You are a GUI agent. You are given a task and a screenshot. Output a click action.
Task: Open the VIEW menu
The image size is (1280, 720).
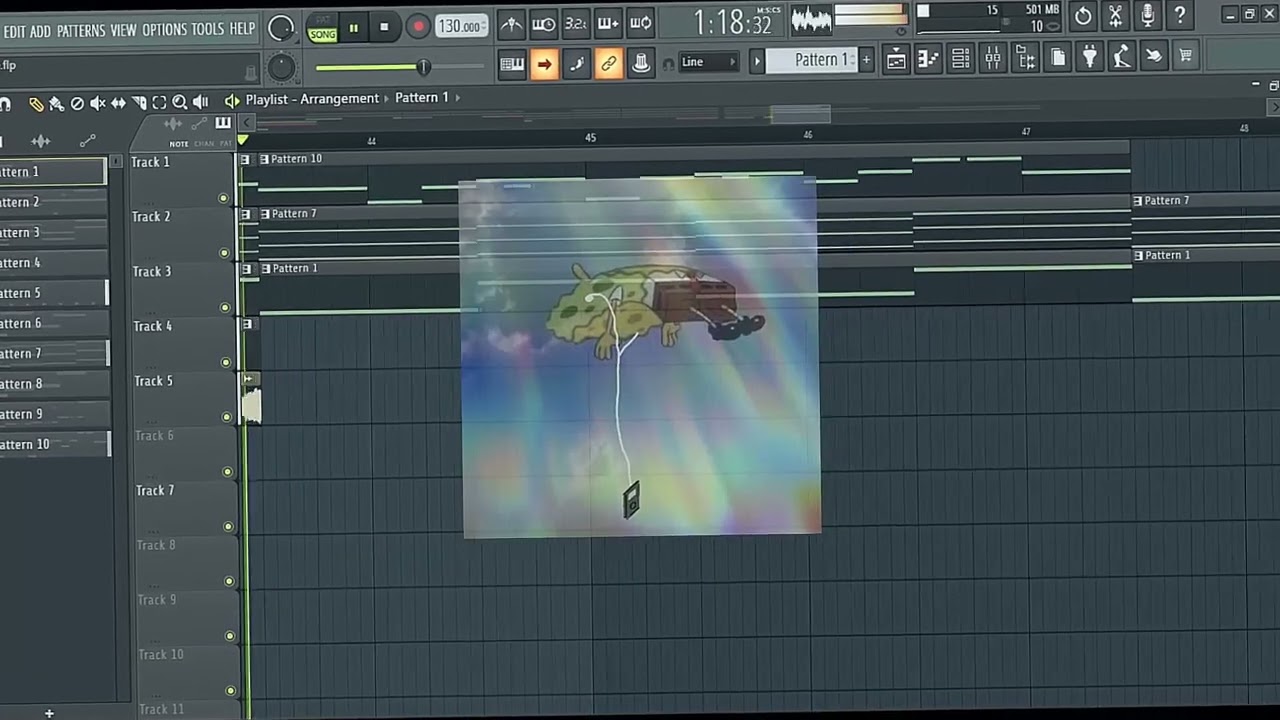124,31
